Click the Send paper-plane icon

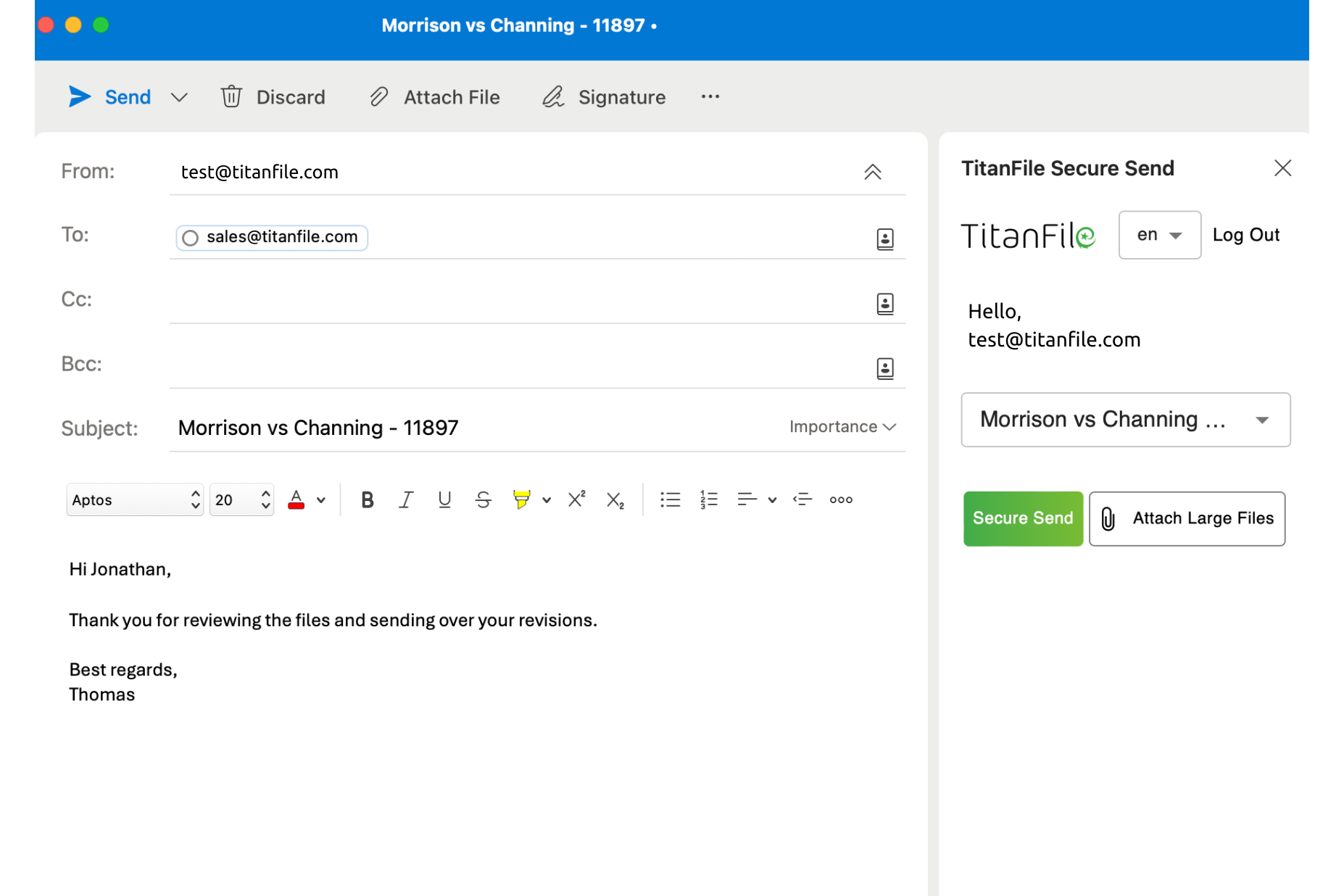pos(79,96)
